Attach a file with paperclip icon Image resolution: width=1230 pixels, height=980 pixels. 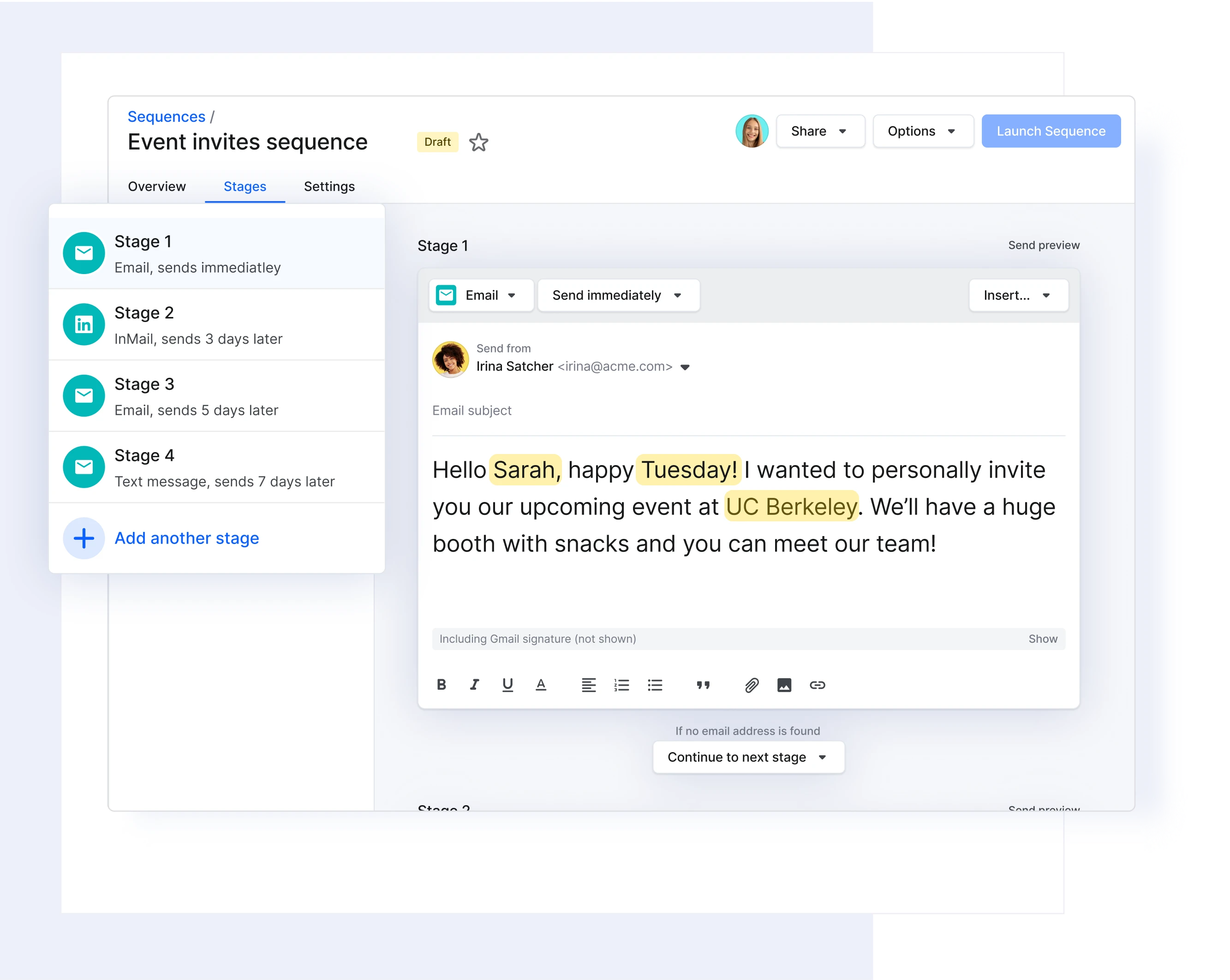(x=752, y=685)
